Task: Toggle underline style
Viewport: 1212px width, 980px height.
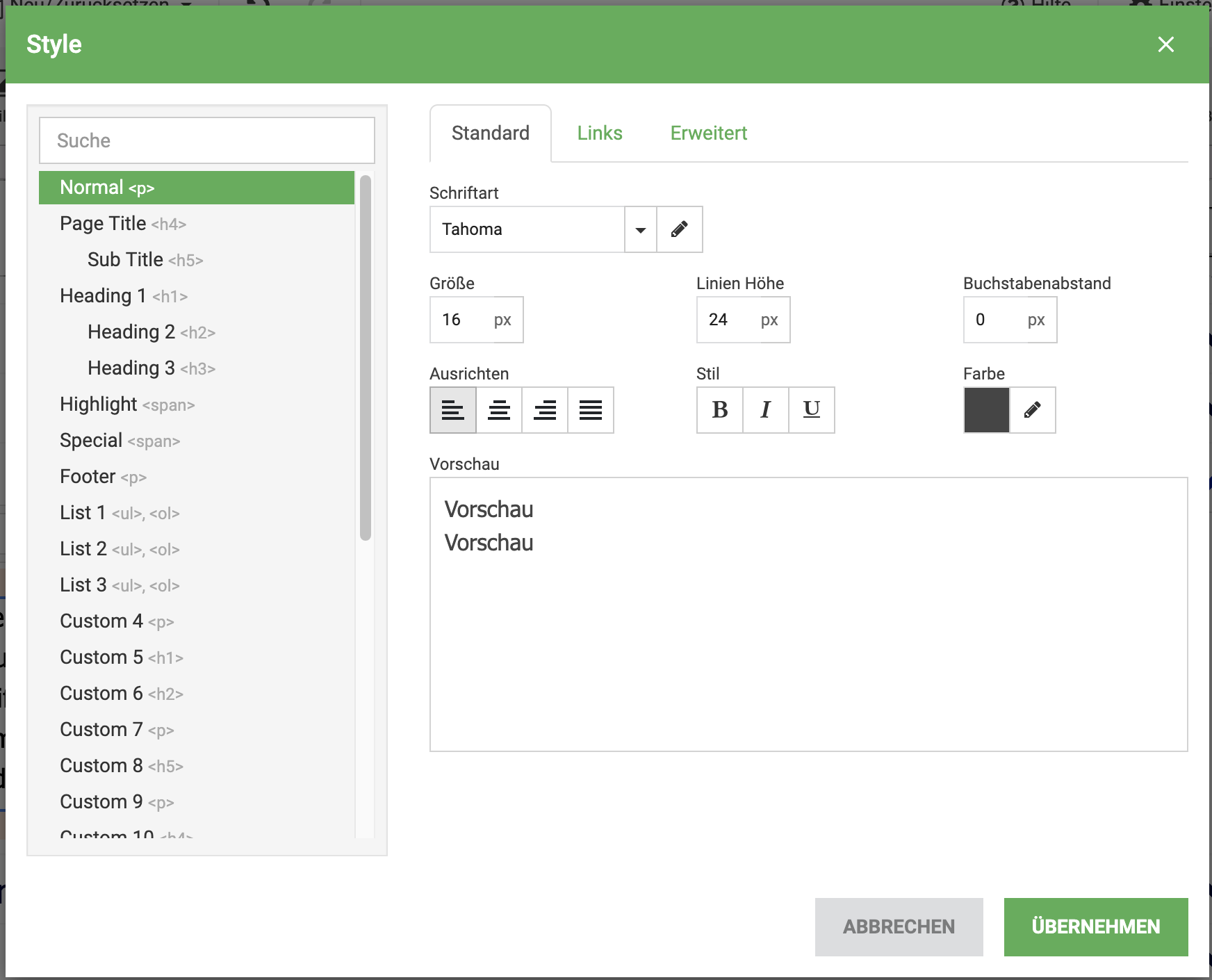Action: coord(812,410)
